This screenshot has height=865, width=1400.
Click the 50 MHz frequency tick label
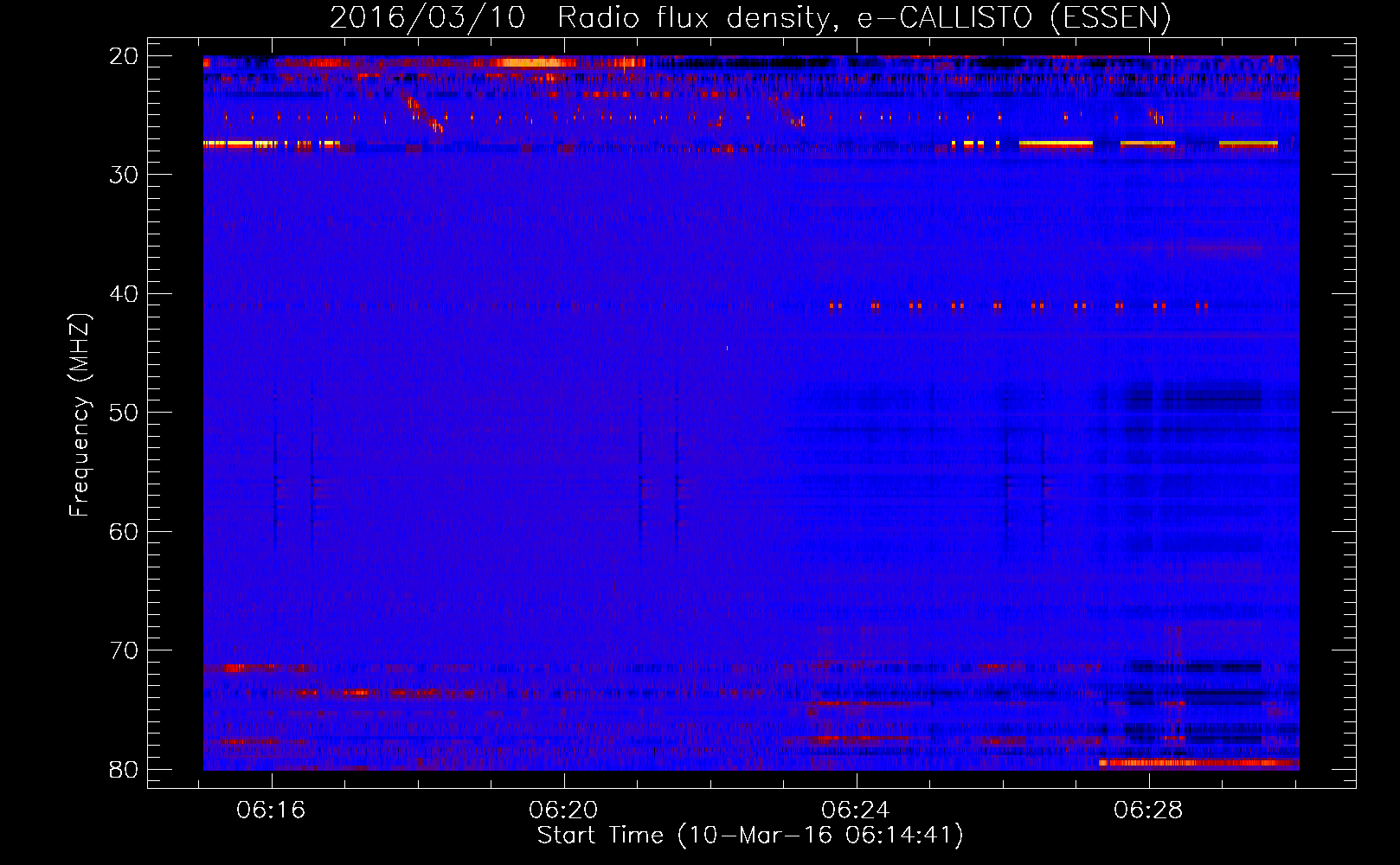click(x=124, y=413)
